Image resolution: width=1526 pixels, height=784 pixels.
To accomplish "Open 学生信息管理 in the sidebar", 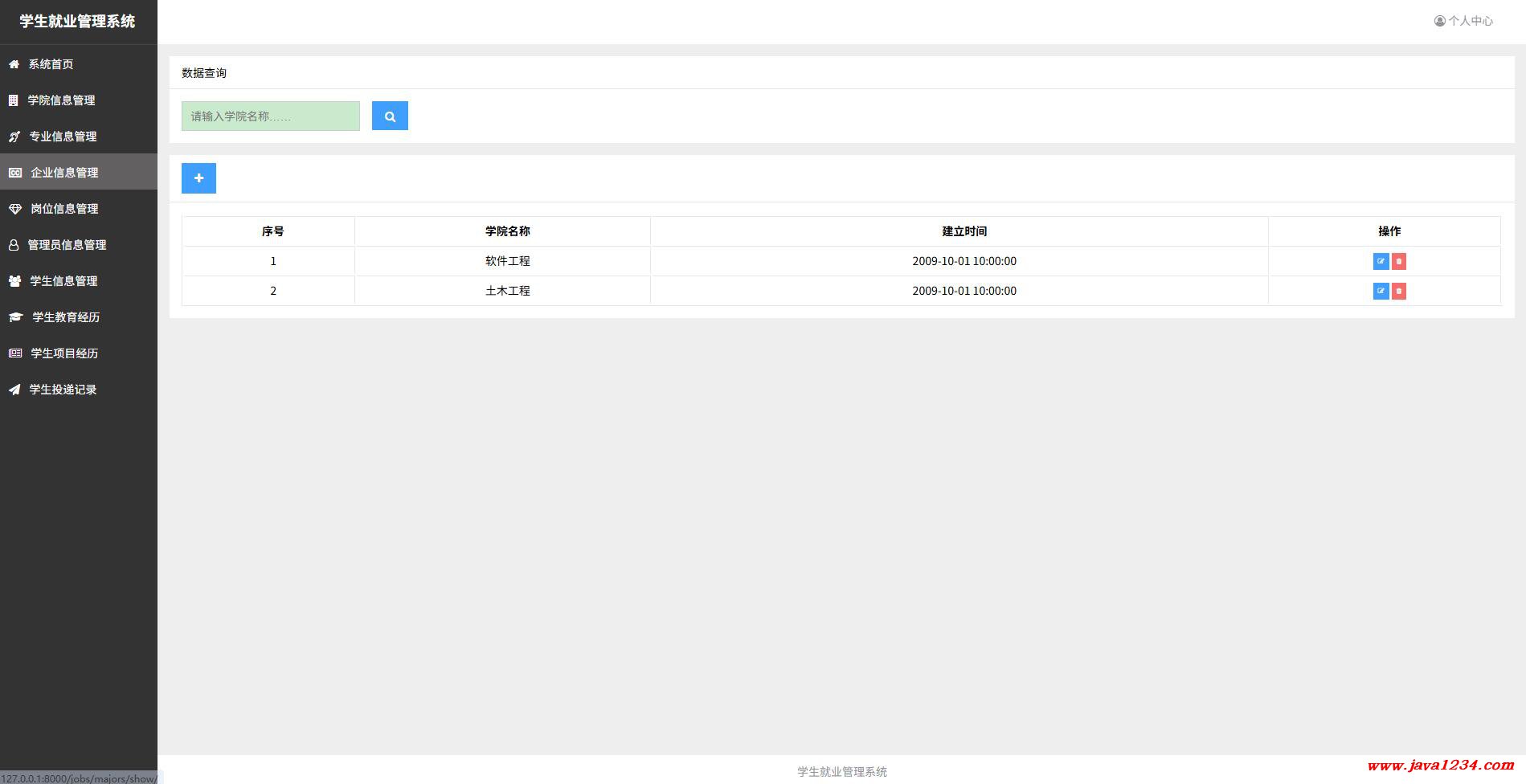I will point(63,281).
